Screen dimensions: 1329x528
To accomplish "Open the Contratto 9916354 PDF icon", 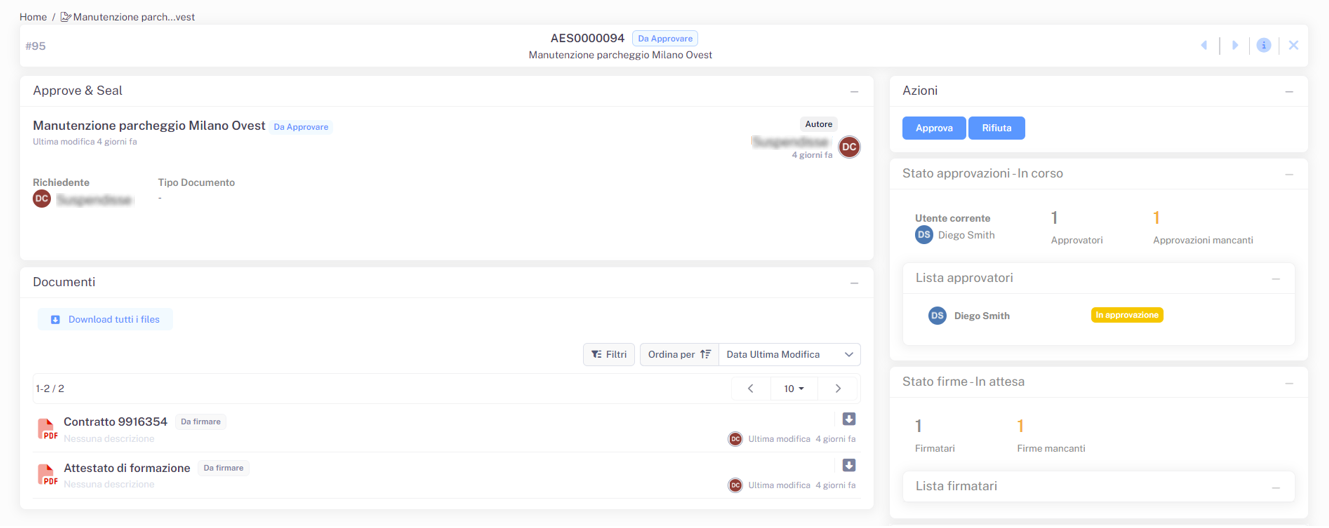I will [46, 429].
